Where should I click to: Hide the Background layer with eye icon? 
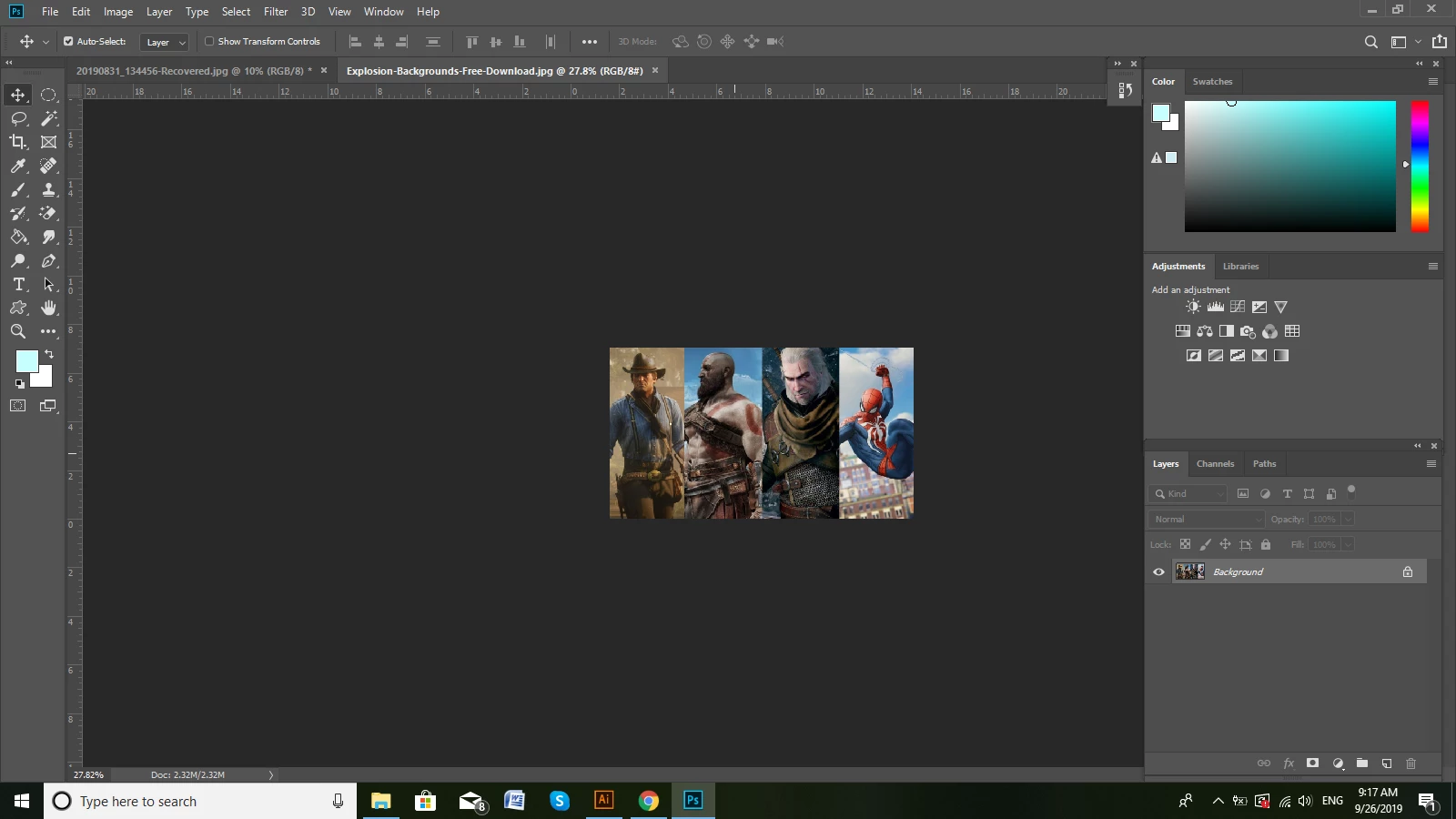click(1158, 571)
